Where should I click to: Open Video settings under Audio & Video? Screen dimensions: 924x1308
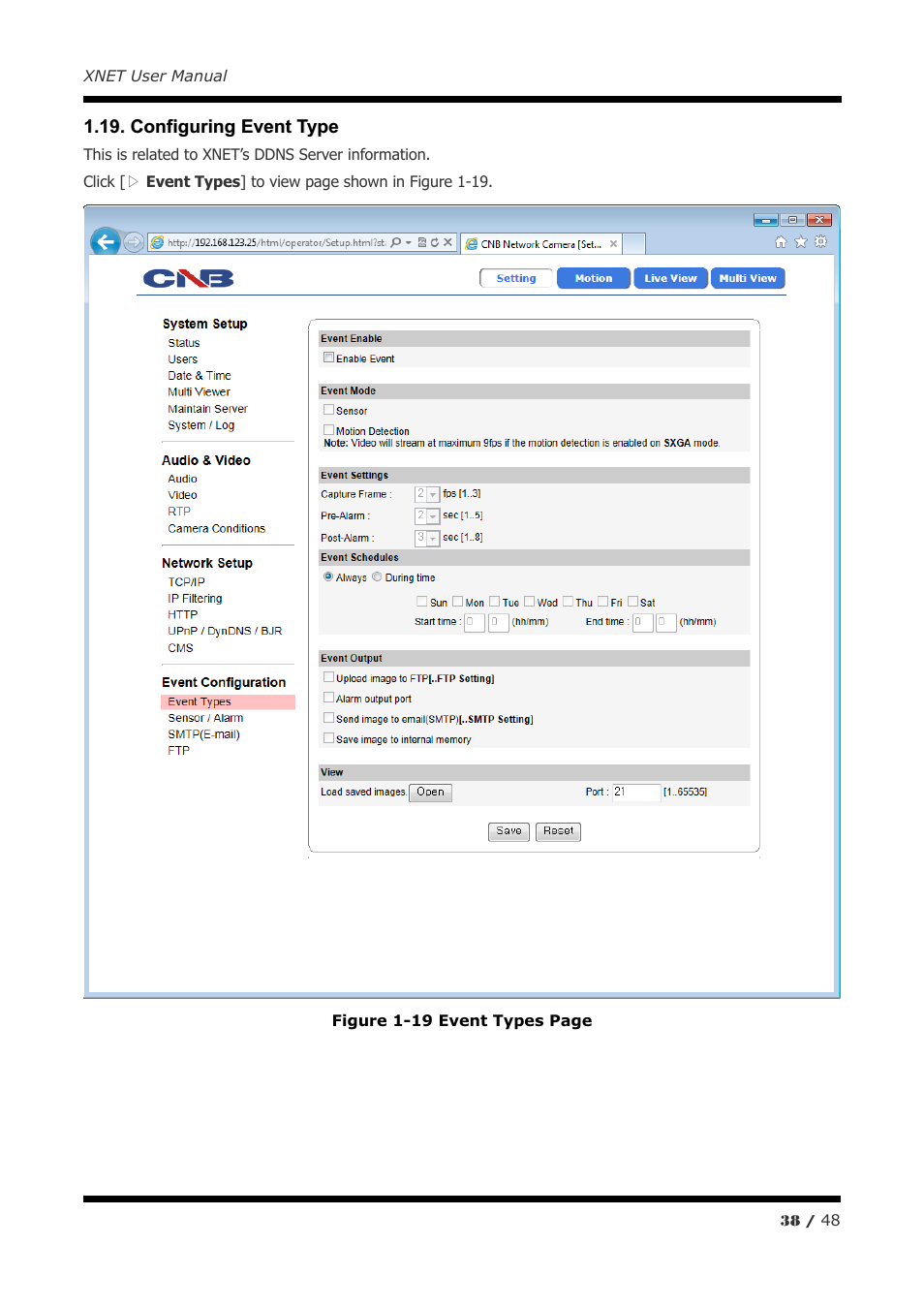pos(182,495)
